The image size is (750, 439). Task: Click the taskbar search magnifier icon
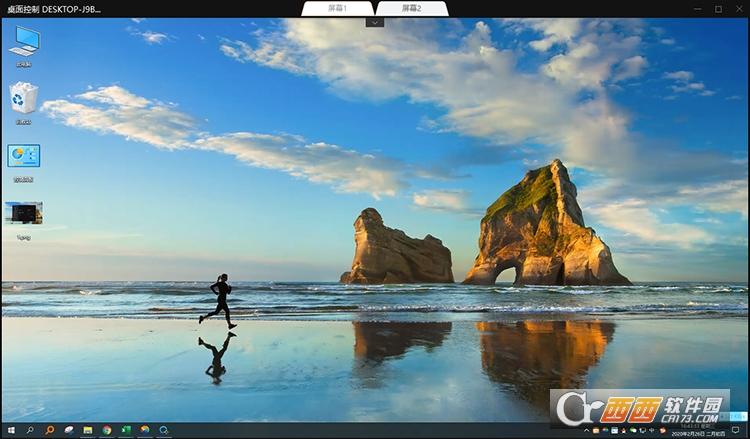pyautogui.click(x=30, y=430)
